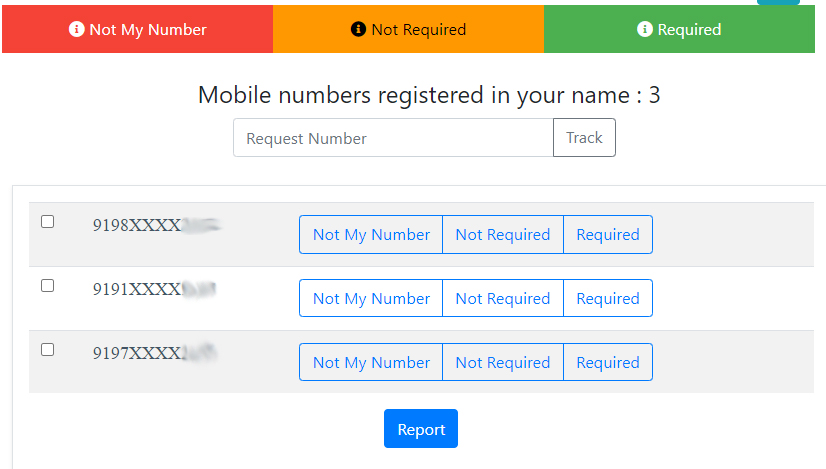
Task: Click info icon in orange Not Required banner
Action: tap(358, 29)
